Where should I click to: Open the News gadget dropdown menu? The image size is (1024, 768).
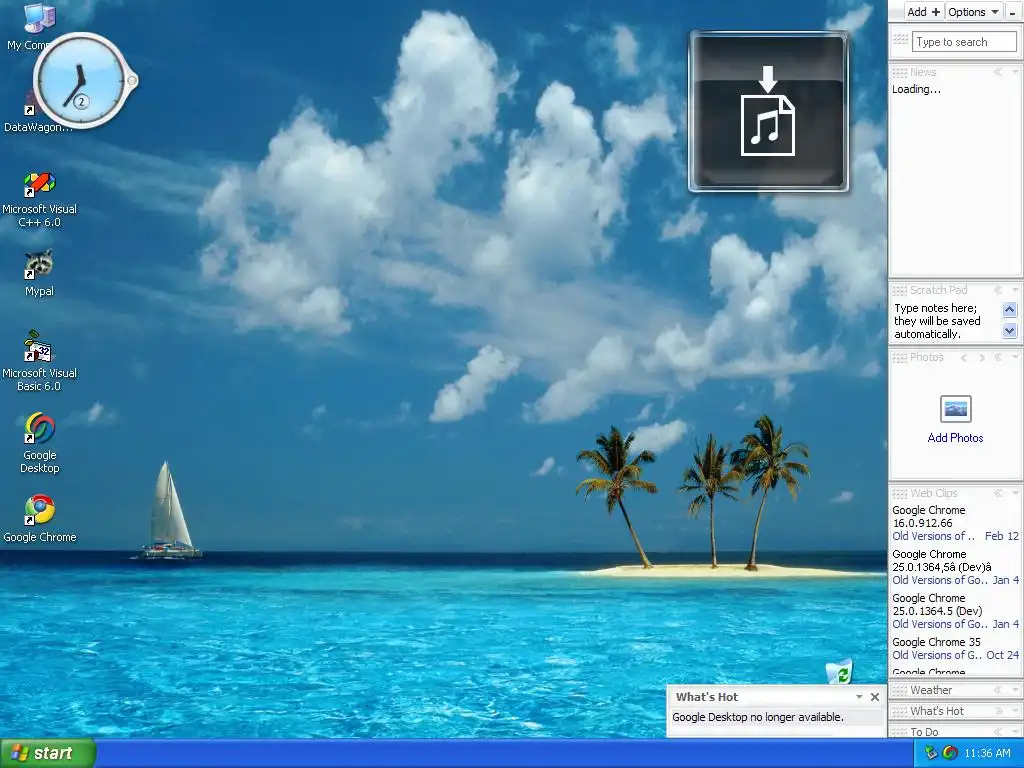[x=1016, y=72]
